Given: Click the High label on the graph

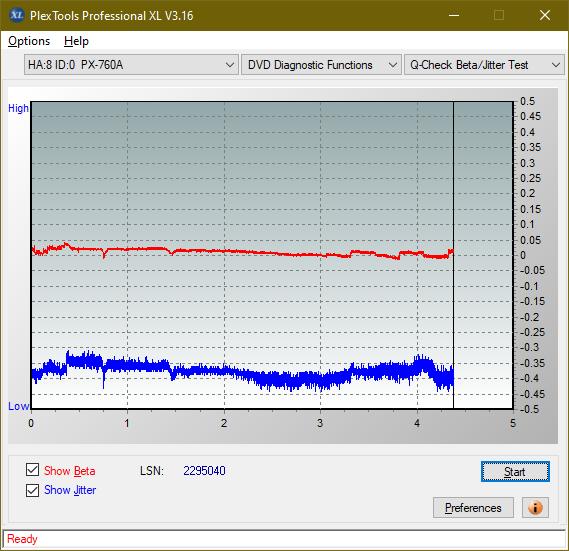Looking at the screenshot, I should (18, 108).
